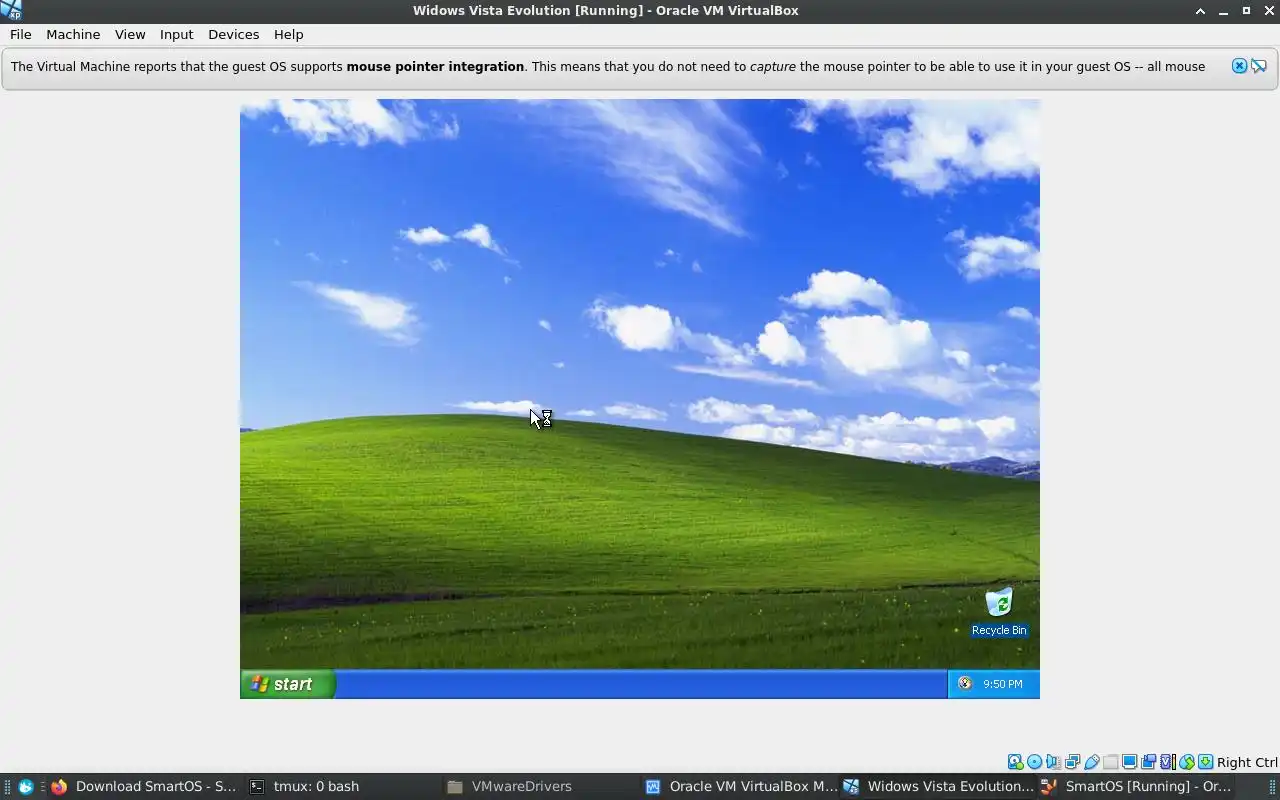The width and height of the screenshot is (1280, 800).
Task: Click the network adapters status icon
Action: tap(1072, 762)
